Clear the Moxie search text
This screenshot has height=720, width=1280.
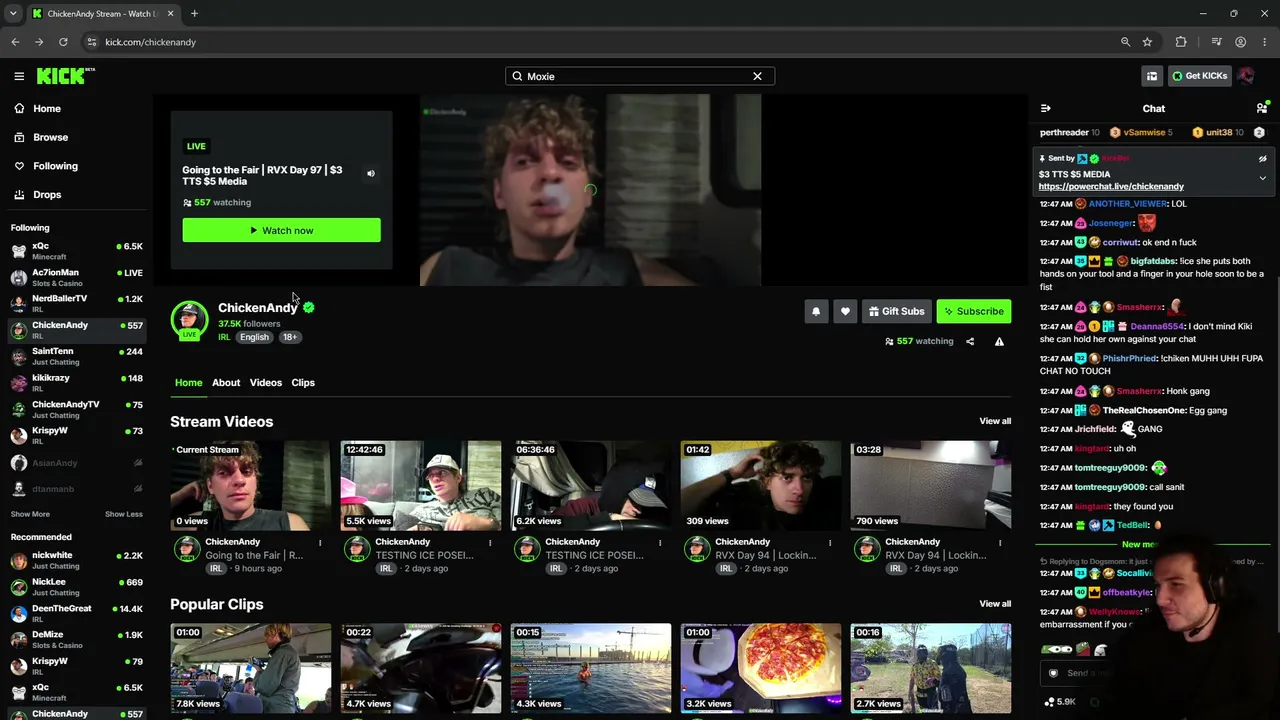click(757, 76)
